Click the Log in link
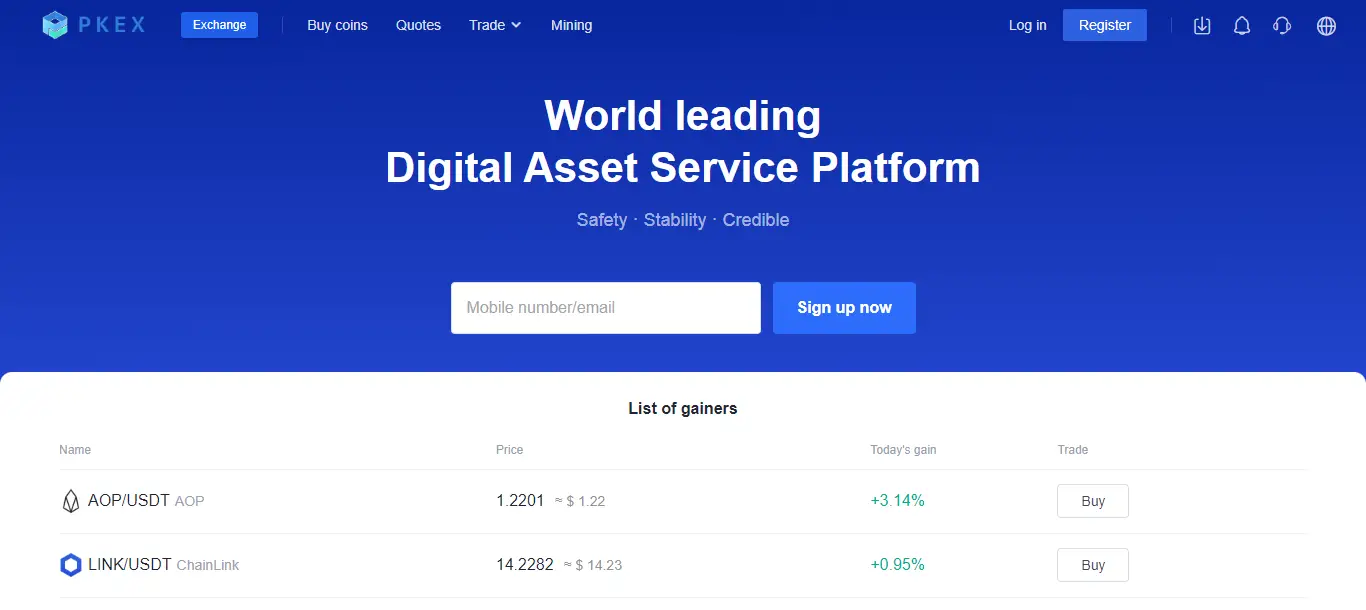Viewport: 1366px width, 610px height. (1027, 25)
